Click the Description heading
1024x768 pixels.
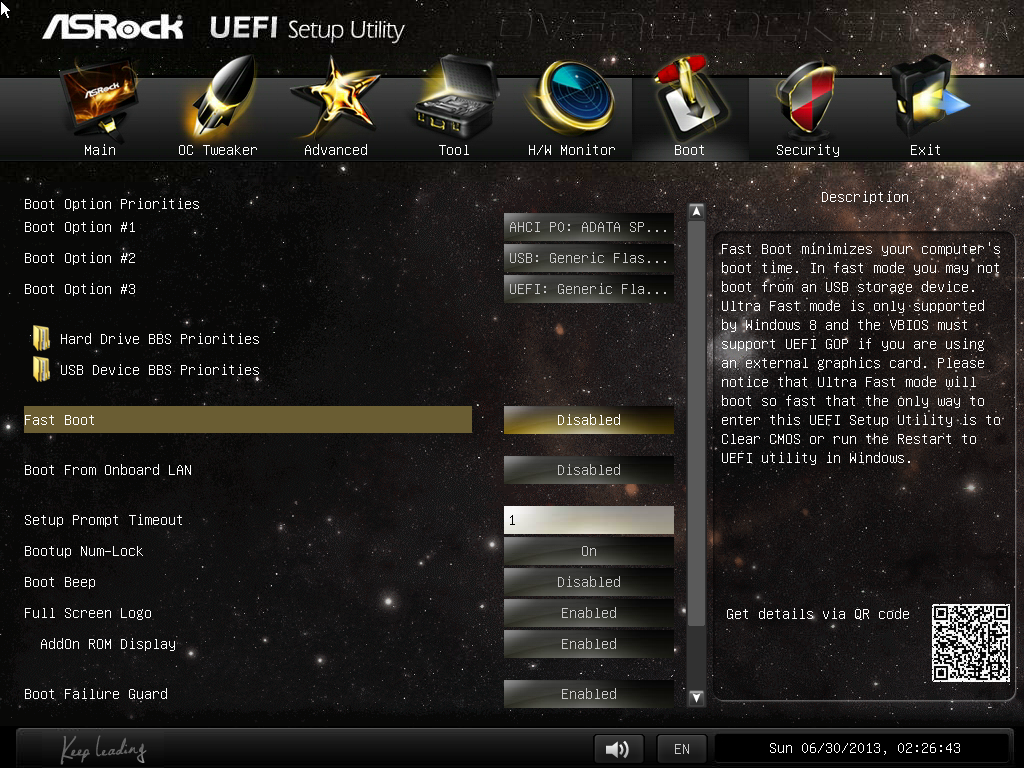coord(865,197)
